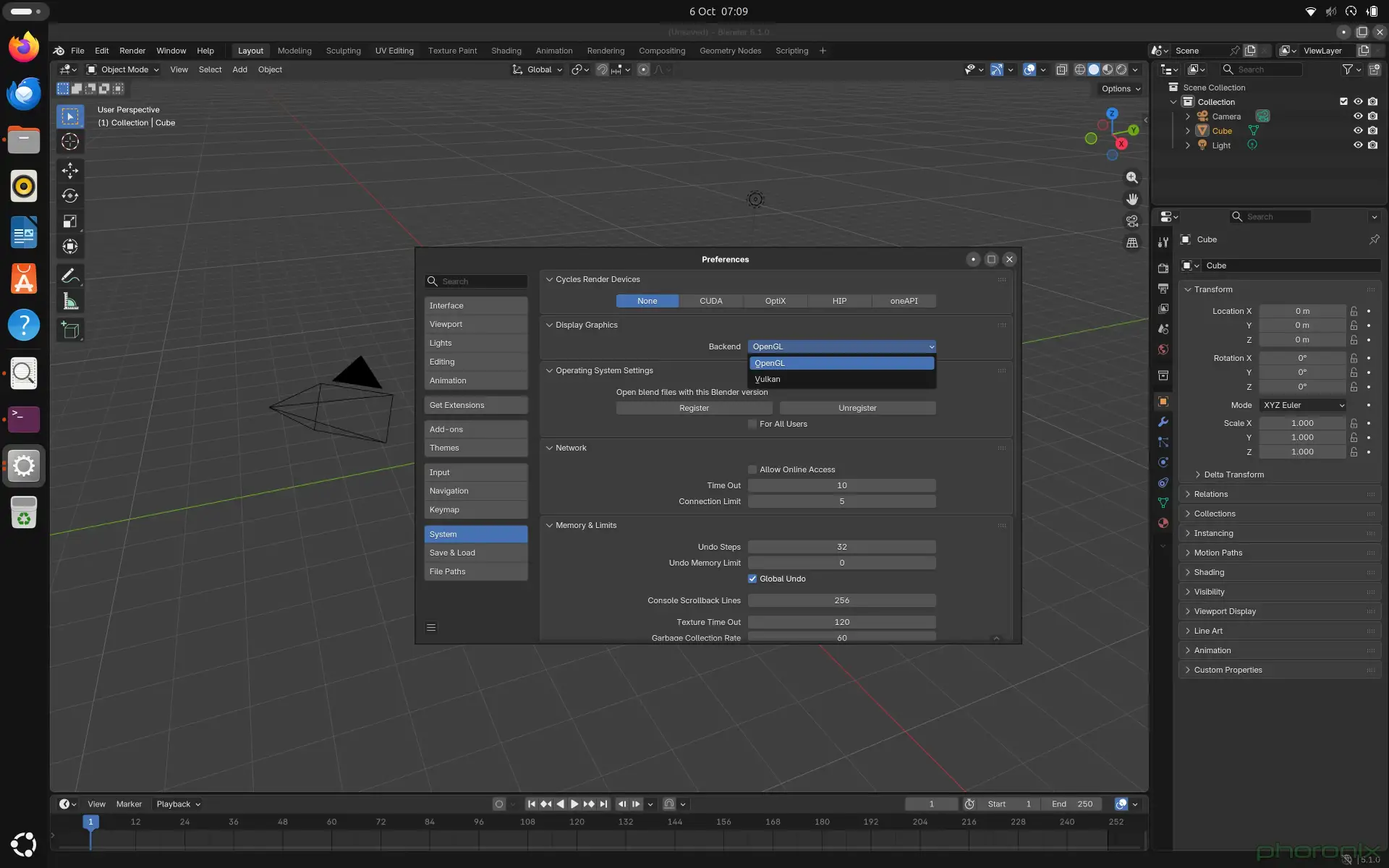Select the Scale tool
This screenshot has width=1389, height=868.
(x=70, y=221)
